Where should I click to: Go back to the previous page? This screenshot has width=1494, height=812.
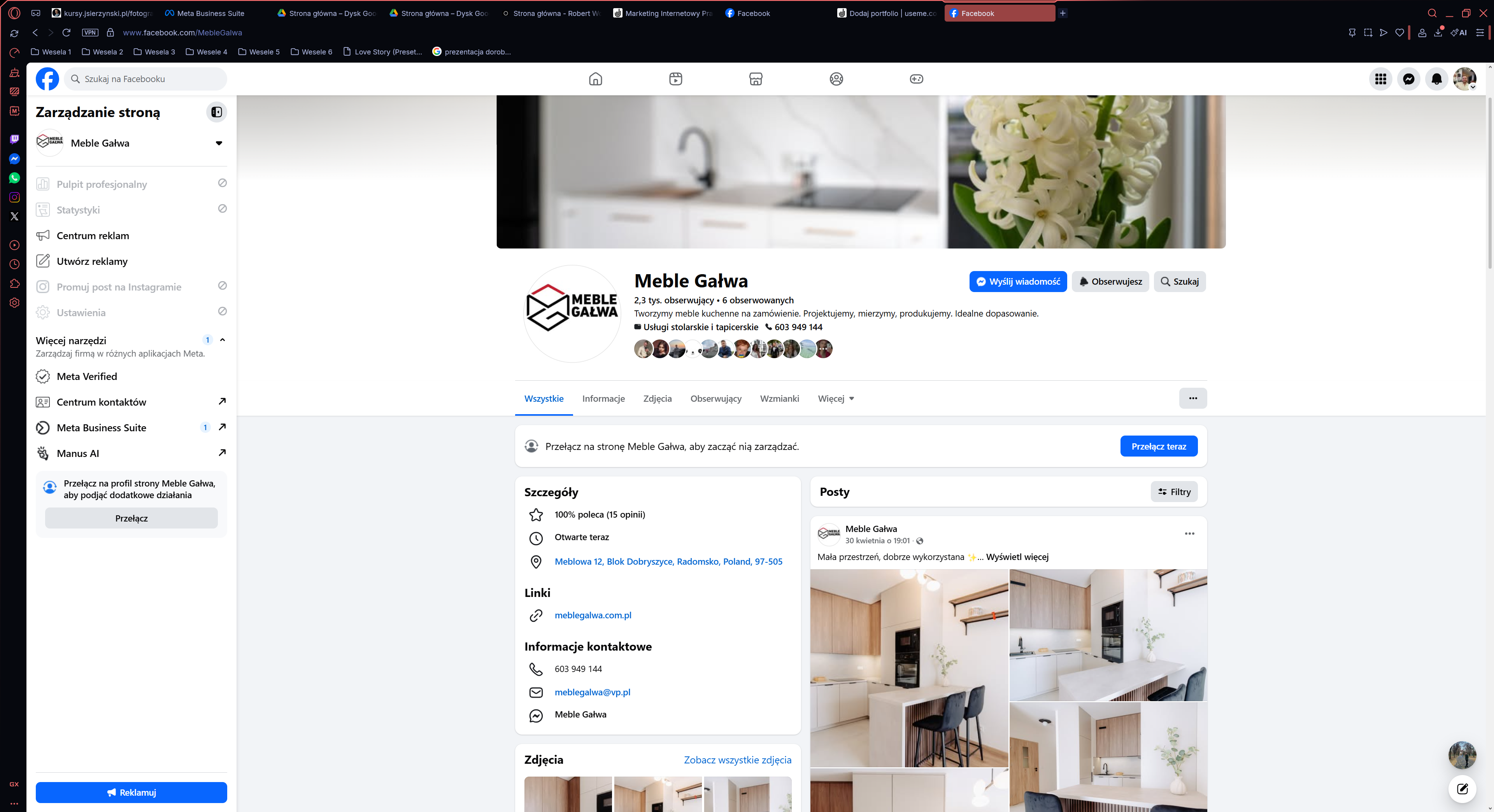pyautogui.click(x=35, y=32)
